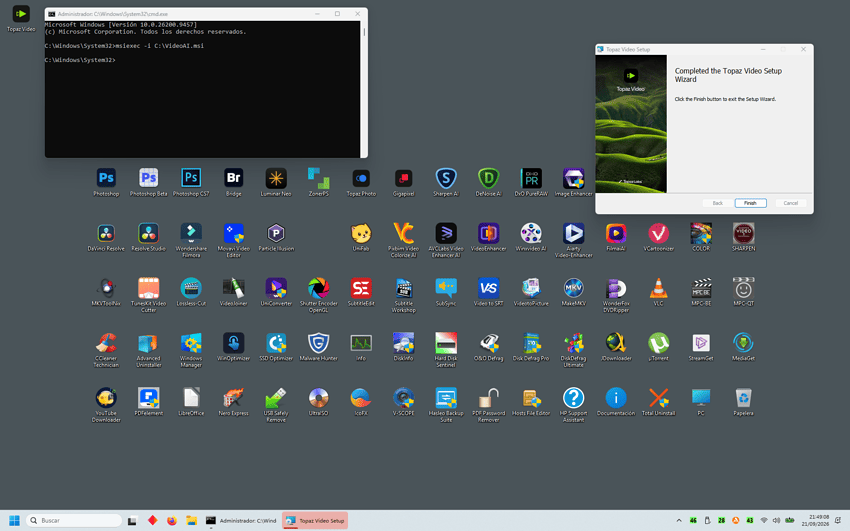
Task: Switch to Administrador cmd taskbar button
Action: (242, 520)
